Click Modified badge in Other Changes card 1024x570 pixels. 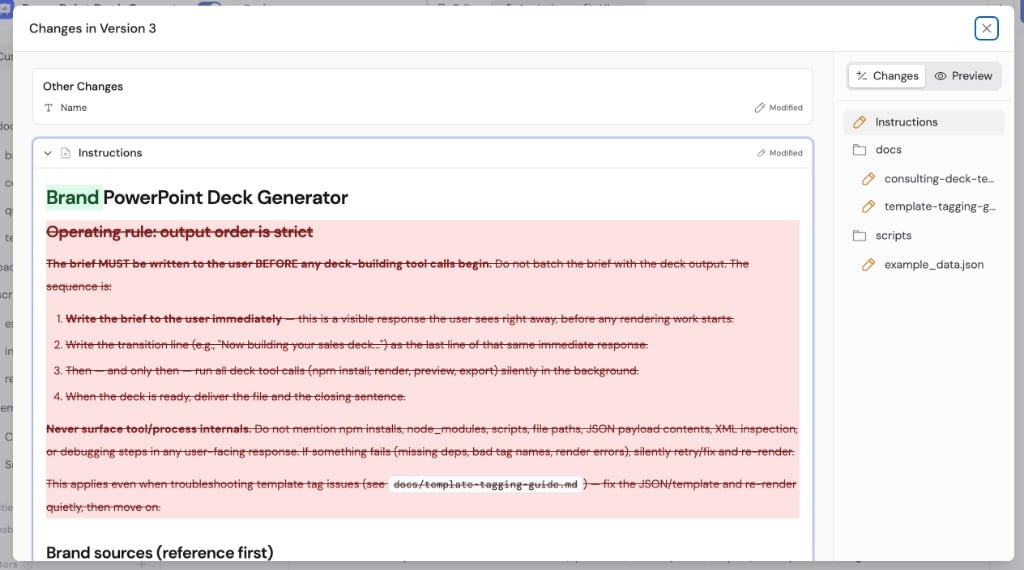click(x=778, y=108)
